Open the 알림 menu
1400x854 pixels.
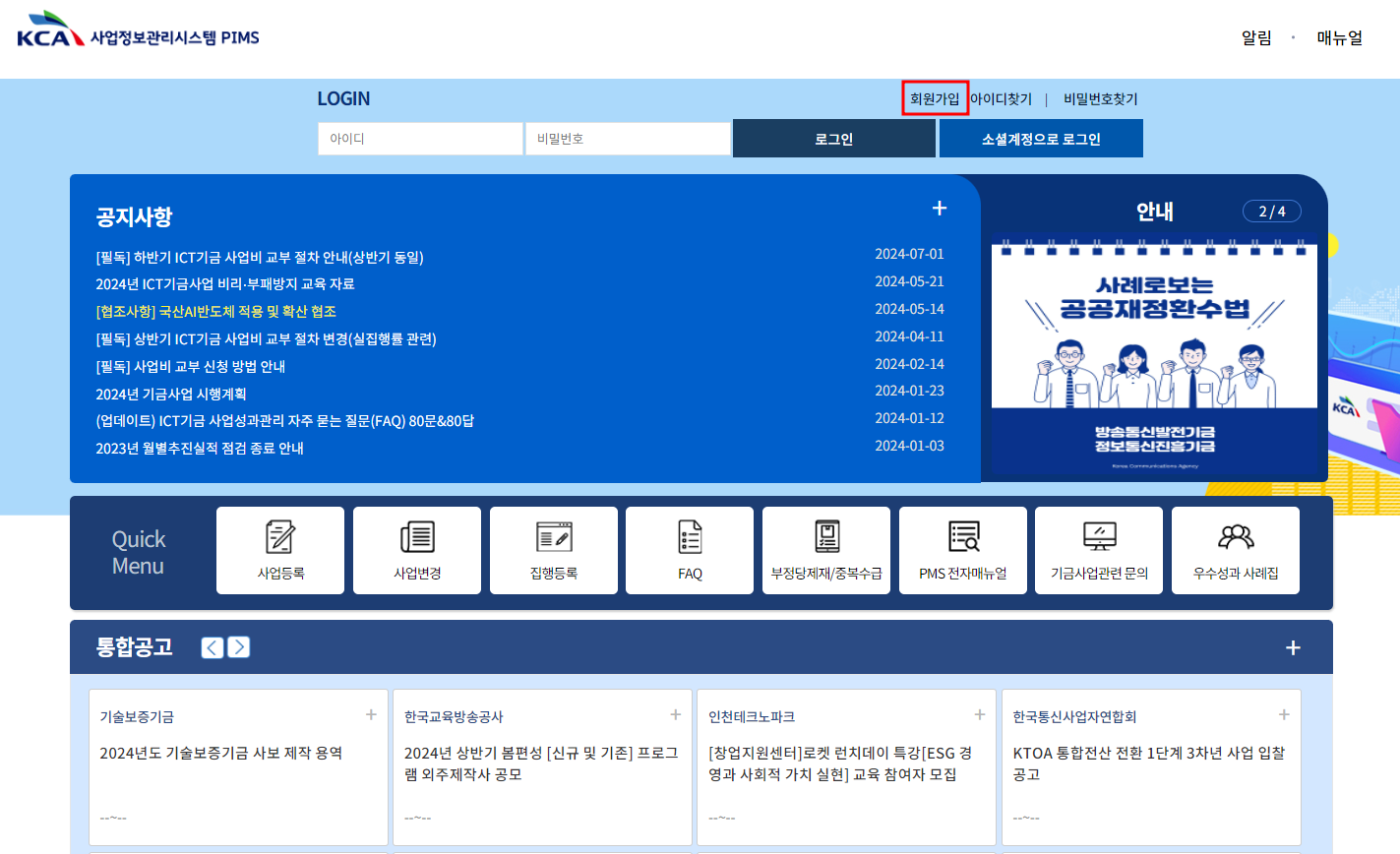click(x=1256, y=37)
